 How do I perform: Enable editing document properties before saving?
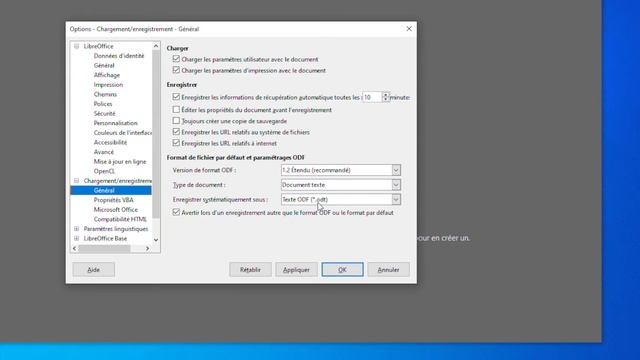(x=176, y=110)
